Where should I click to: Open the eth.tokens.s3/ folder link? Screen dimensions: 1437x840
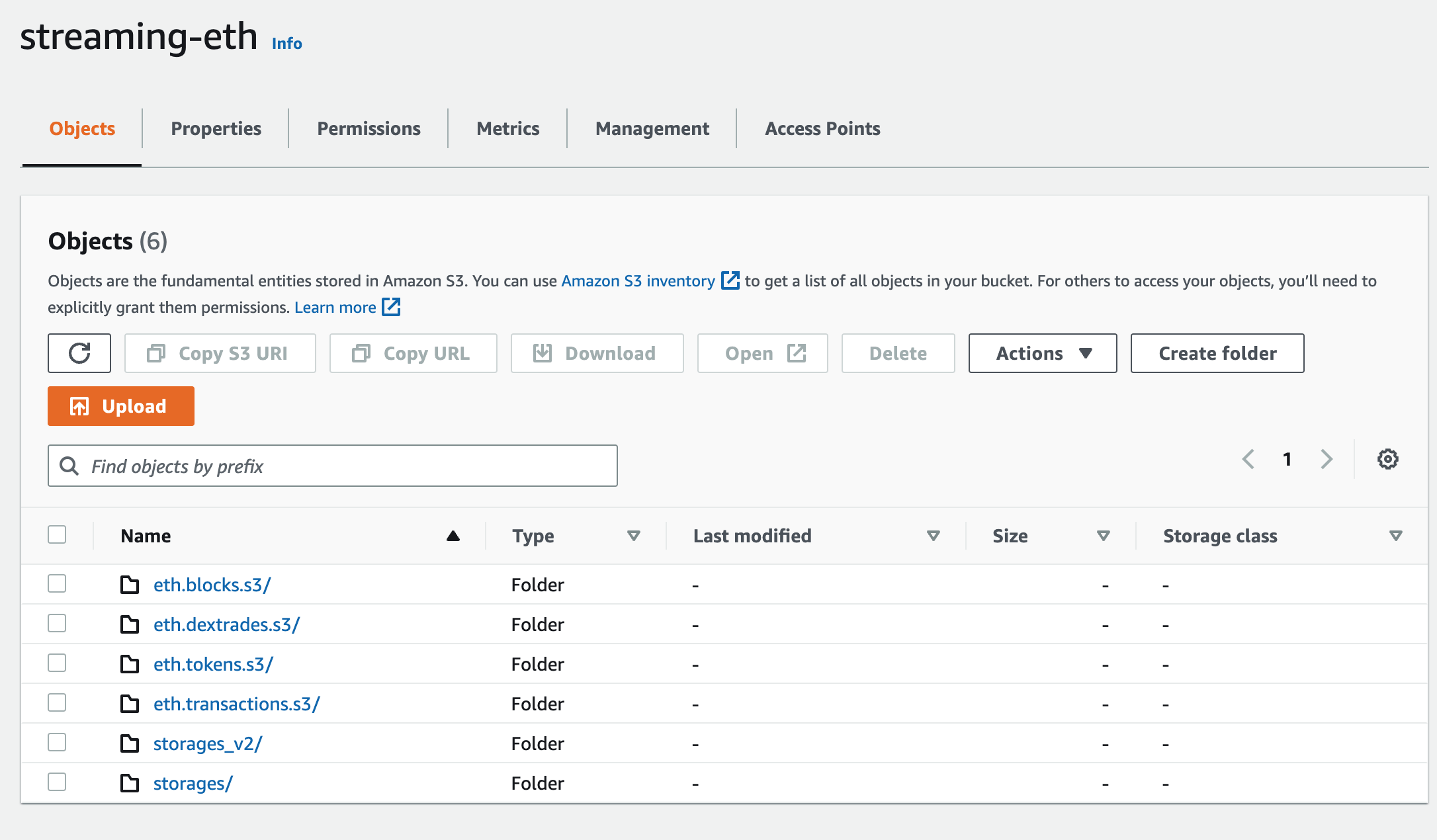[x=213, y=664]
